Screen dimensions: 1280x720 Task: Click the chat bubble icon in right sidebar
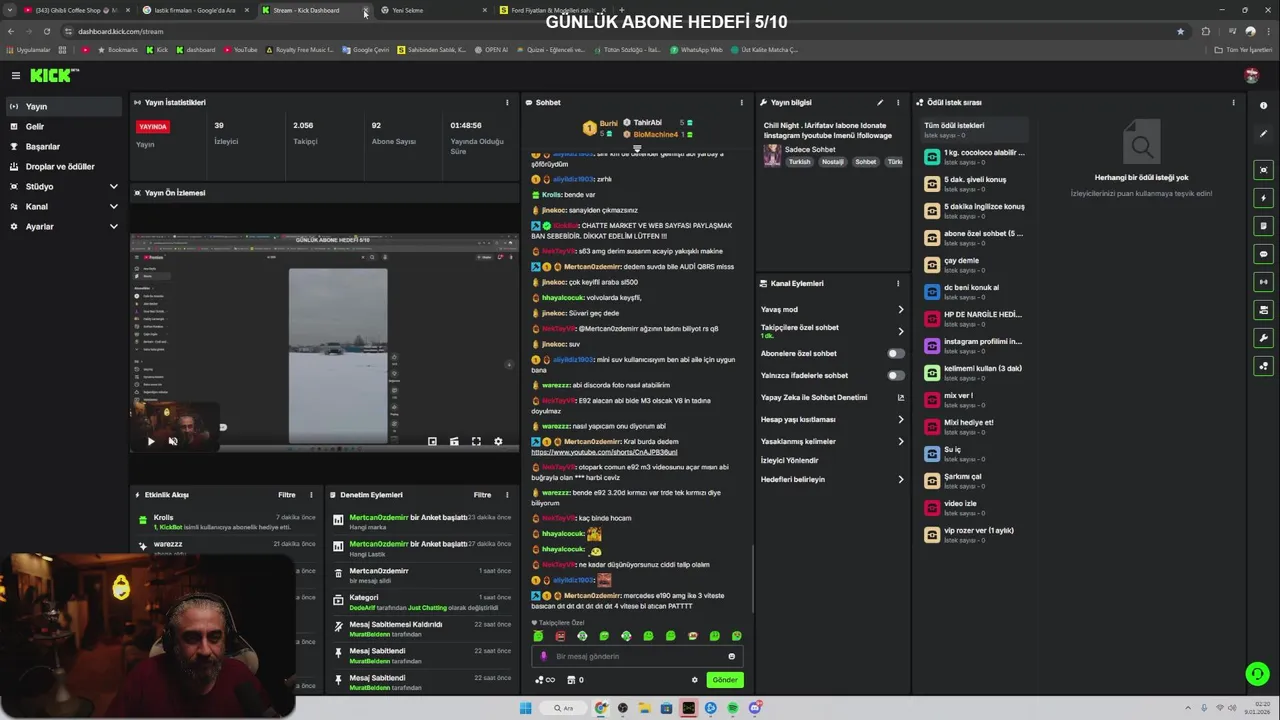coord(1264,254)
